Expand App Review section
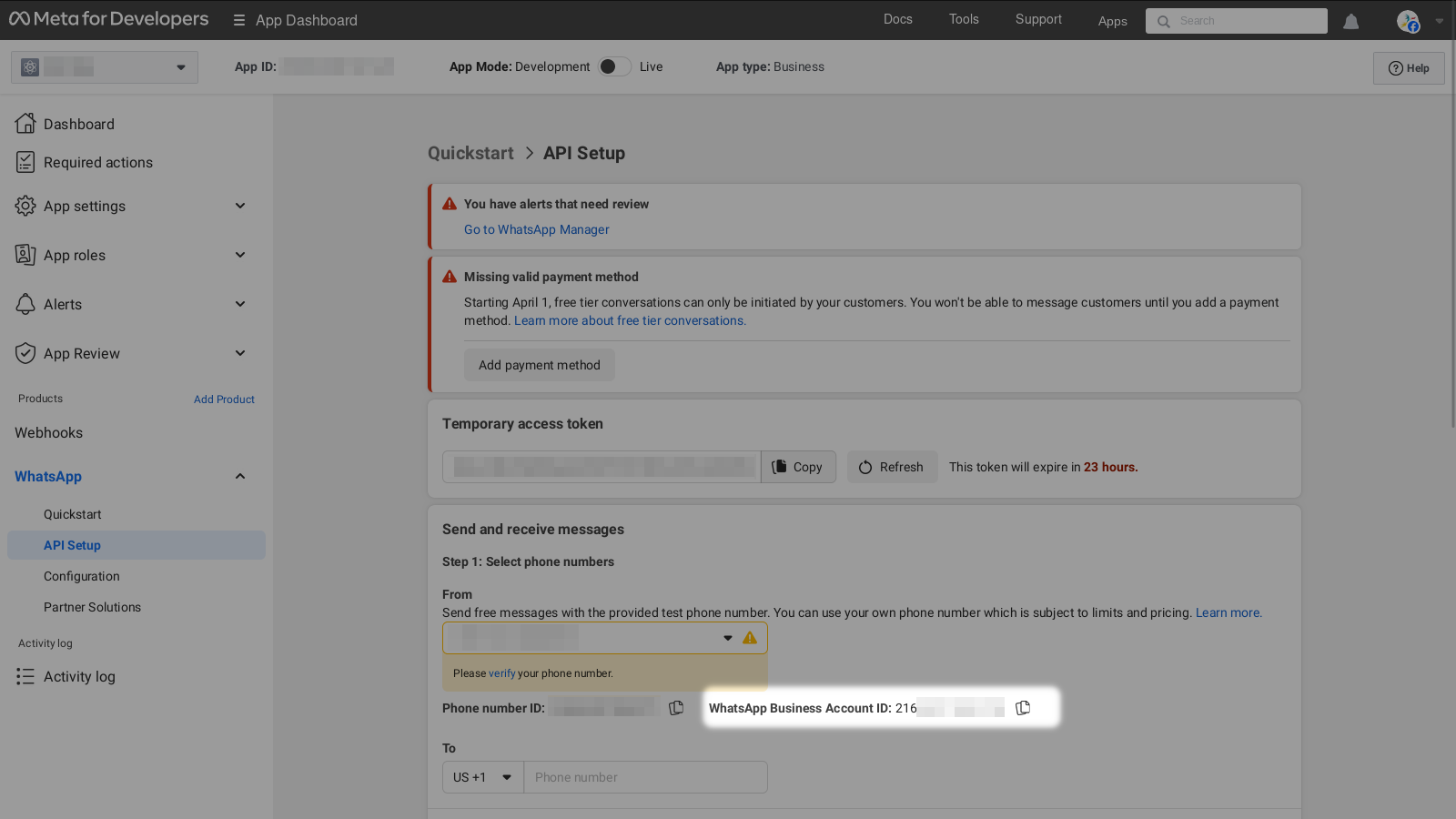This screenshot has height=819, width=1456. [x=240, y=353]
